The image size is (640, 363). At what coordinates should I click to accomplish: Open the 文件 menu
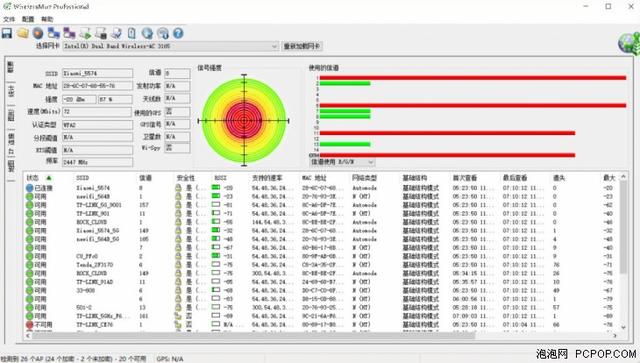[9, 19]
